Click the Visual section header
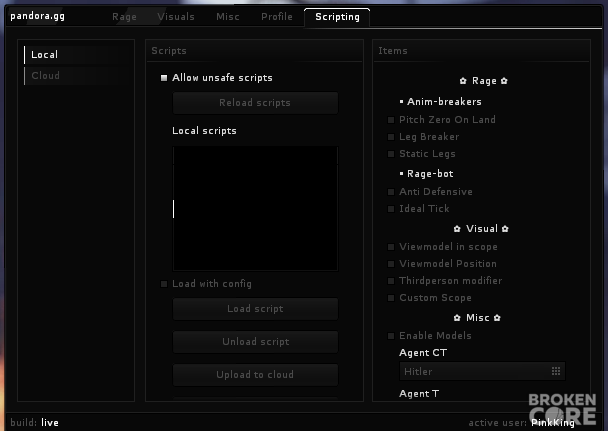Image resolution: width=608 pixels, height=431 pixels. click(481, 229)
